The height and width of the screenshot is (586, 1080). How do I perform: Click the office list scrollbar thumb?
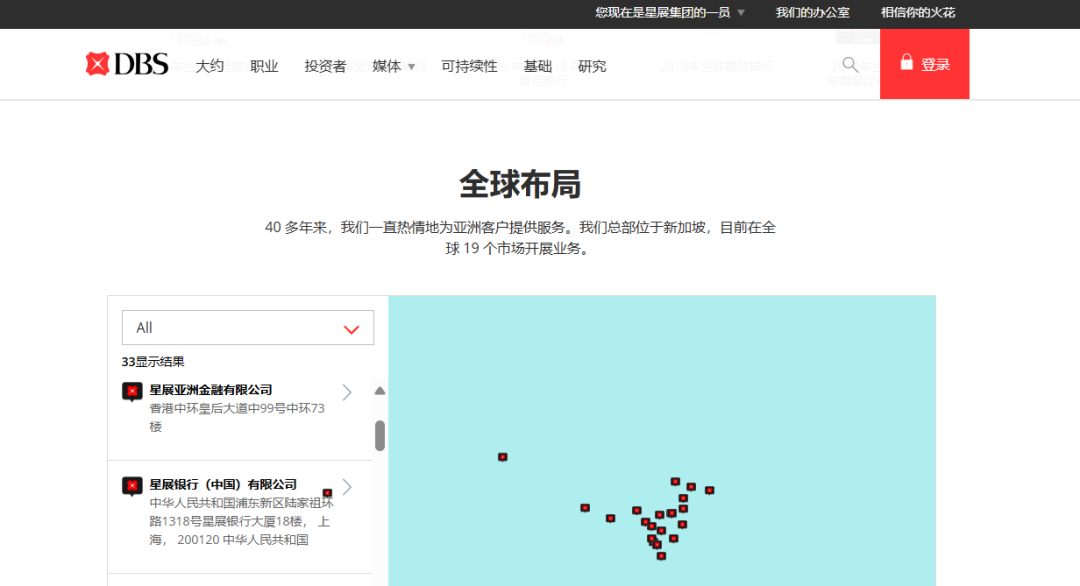[380, 435]
